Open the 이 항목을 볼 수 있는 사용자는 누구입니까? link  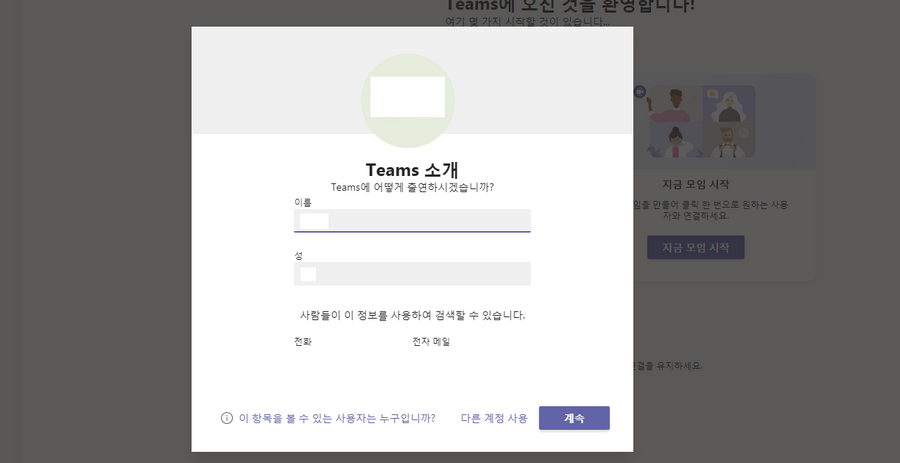coord(337,418)
